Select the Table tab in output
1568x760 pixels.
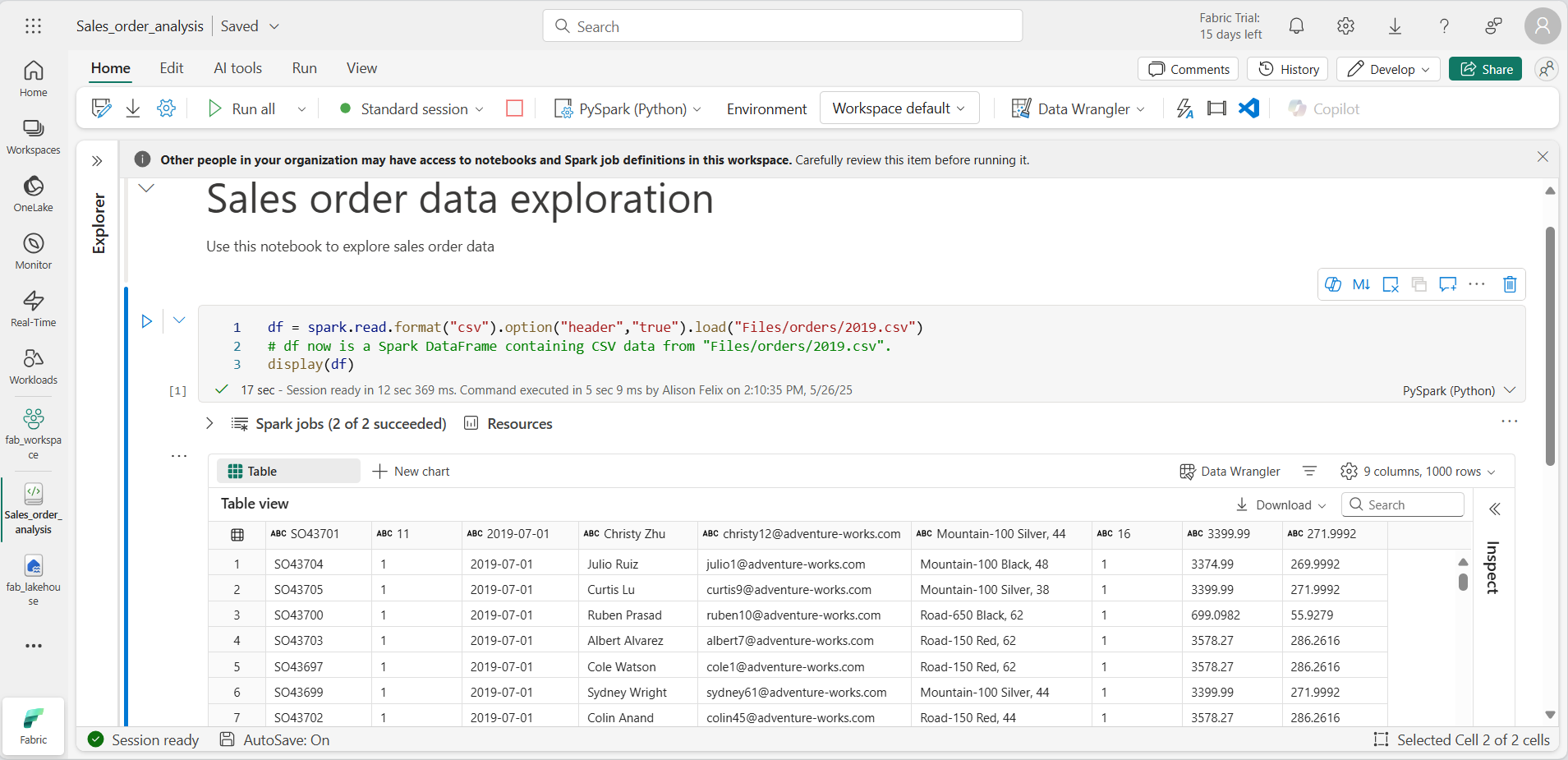(x=288, y=472)
